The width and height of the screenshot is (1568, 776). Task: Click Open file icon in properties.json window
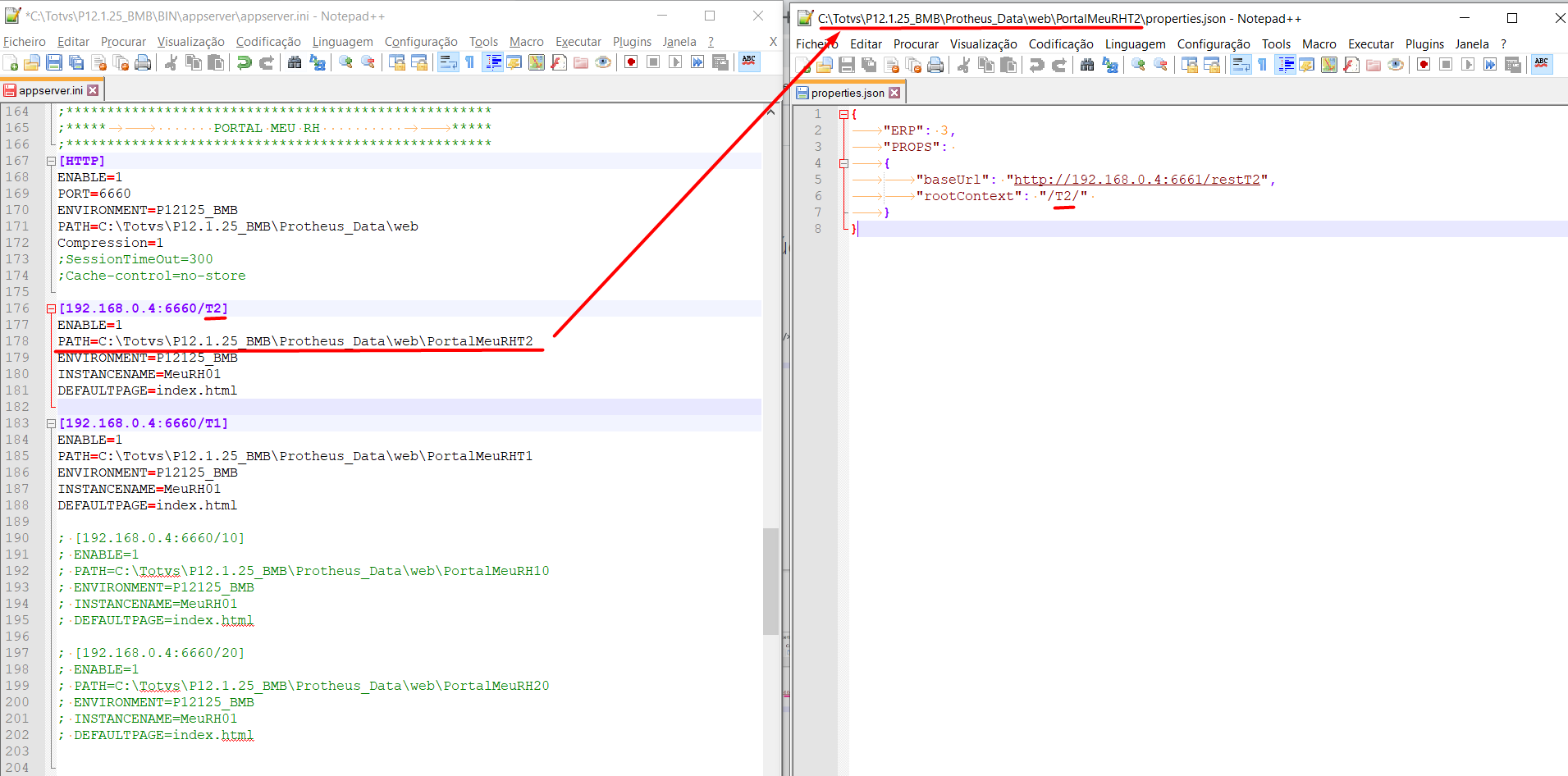(x=825, y=66)
